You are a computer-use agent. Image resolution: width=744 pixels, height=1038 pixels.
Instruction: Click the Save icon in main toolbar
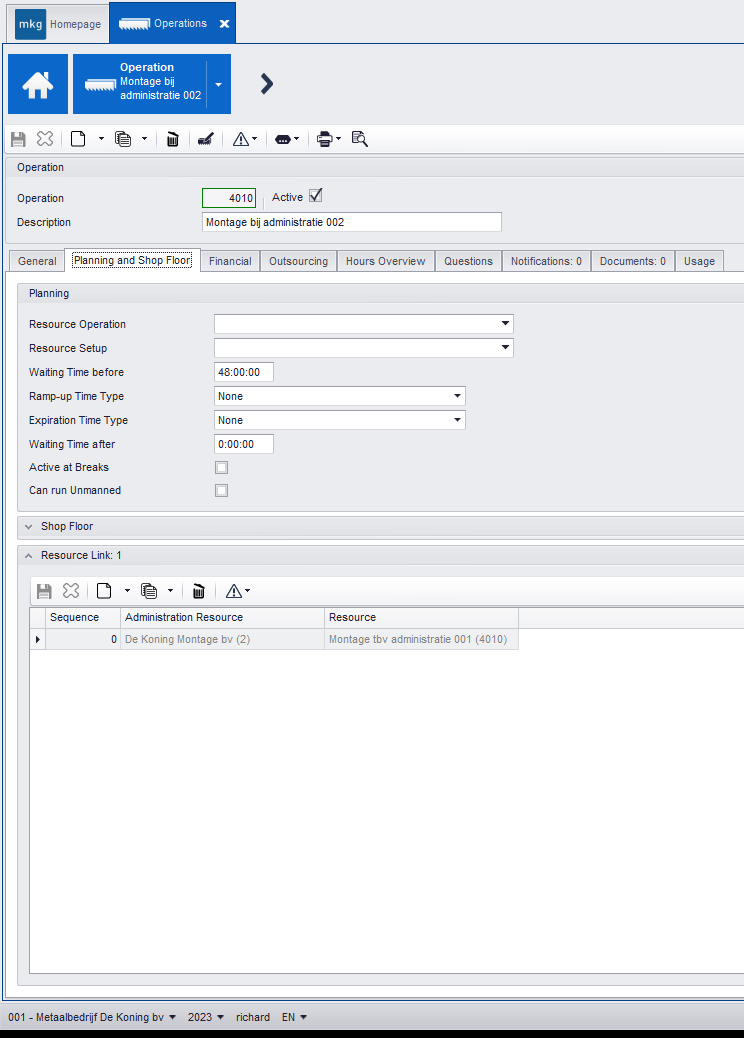pyautogui.click(x=19, y=139)
